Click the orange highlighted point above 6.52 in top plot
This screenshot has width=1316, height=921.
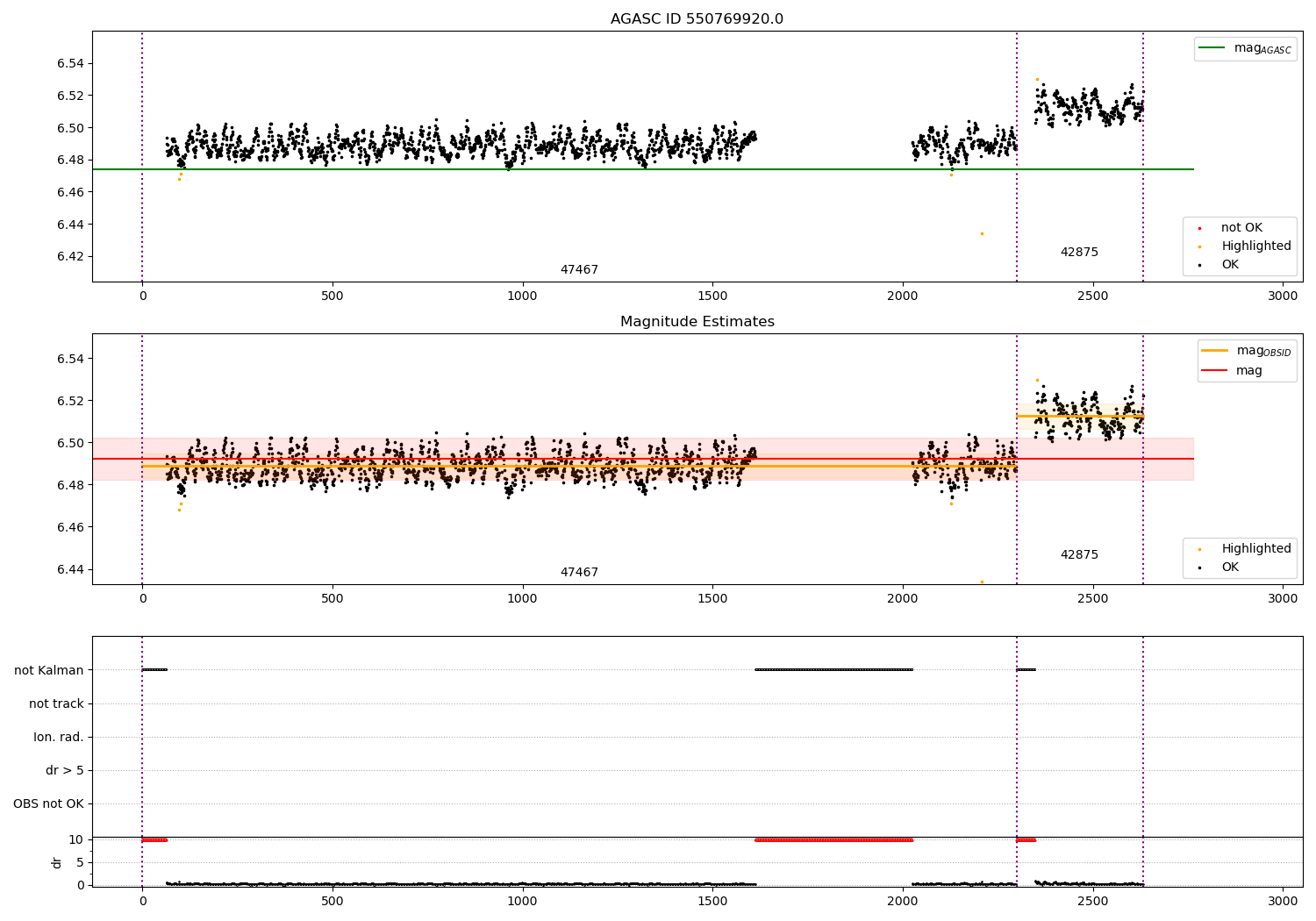coord(1037,79)
